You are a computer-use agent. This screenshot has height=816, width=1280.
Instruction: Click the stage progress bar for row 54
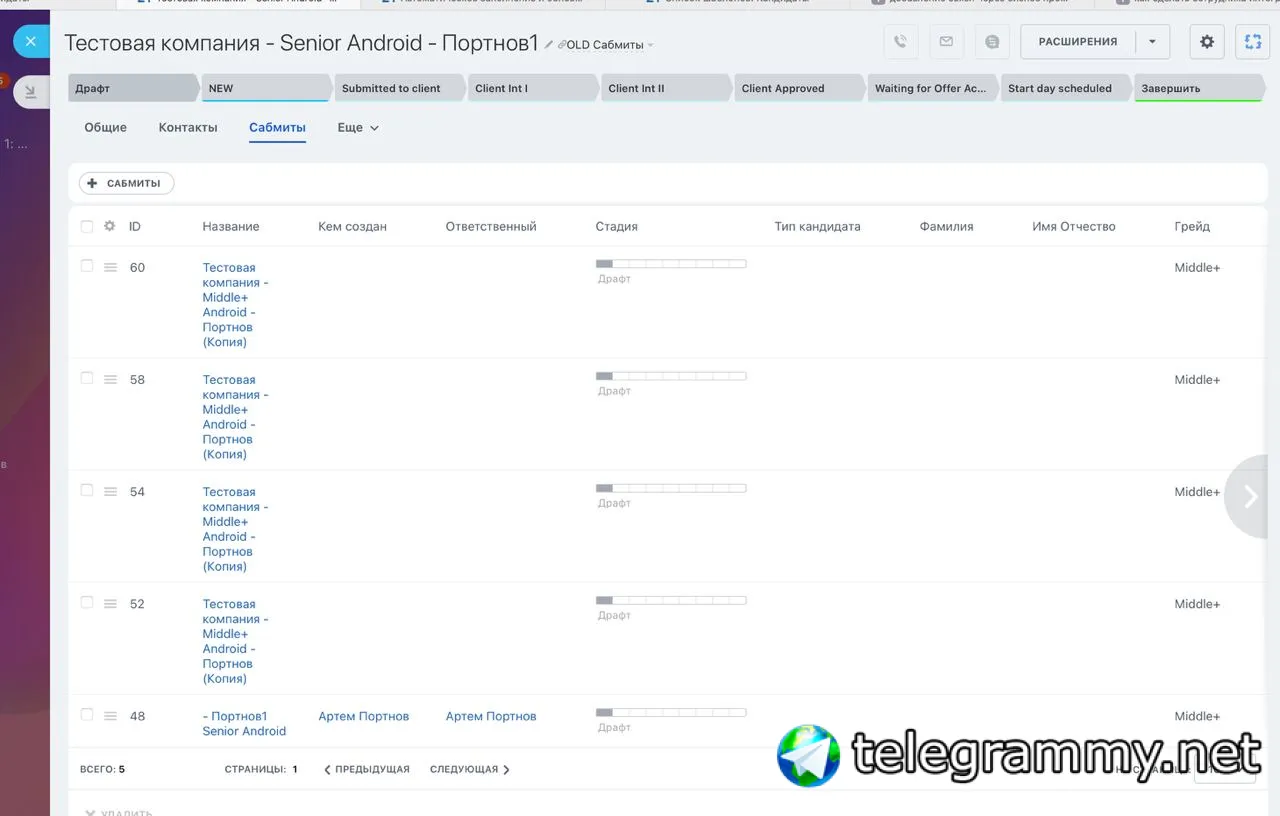[x=671, y=488]
